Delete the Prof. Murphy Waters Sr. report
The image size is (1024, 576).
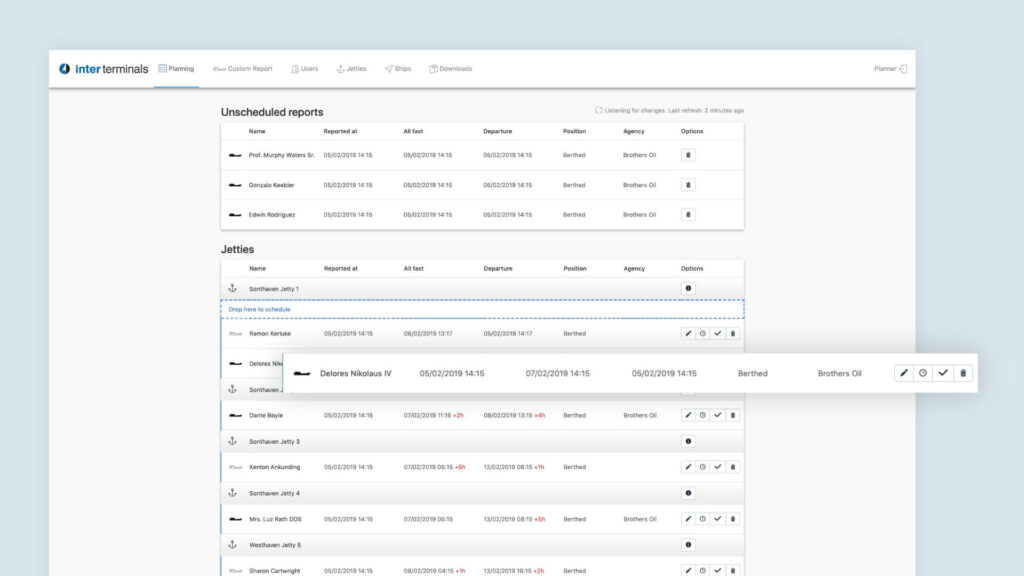point(688,155)
